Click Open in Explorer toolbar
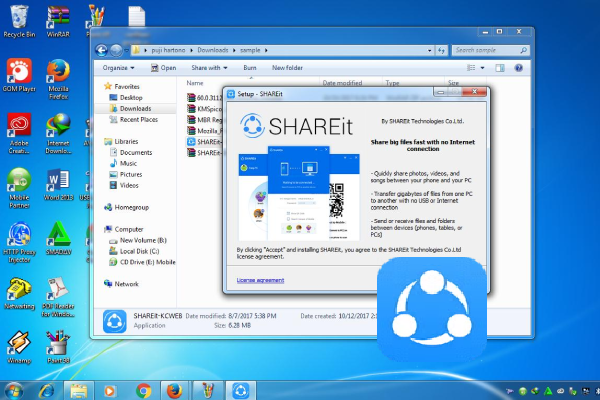This screenshot has width=600, height=400. 163,68
